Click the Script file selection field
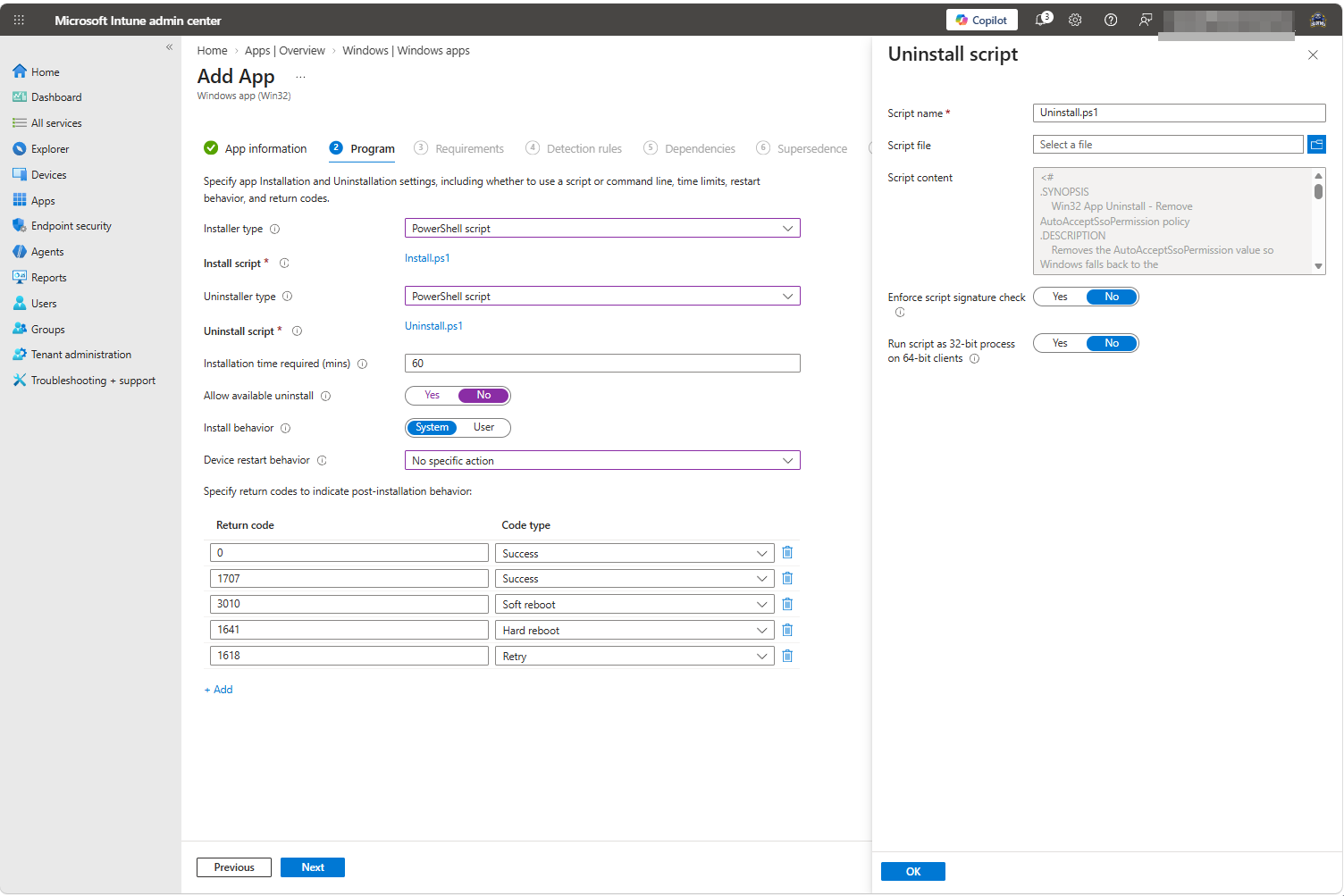 point(1169,145)
